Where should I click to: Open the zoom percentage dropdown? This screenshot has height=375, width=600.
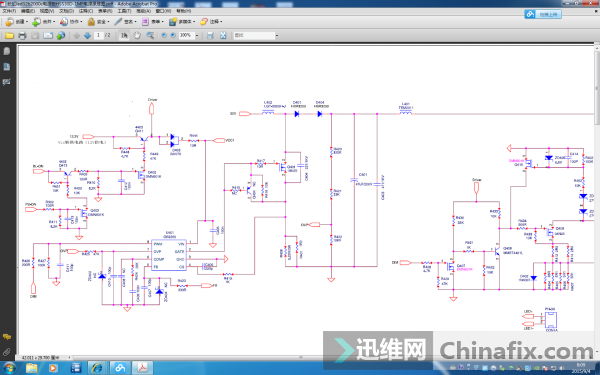tap(197, 36)
